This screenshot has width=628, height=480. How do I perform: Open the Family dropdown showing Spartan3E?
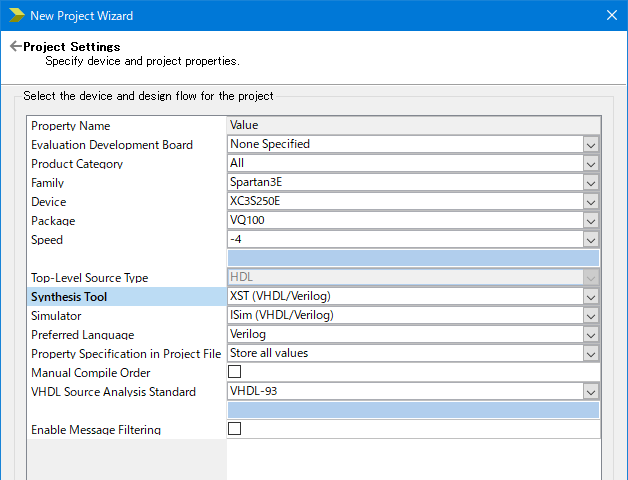(x=591, y=183)
